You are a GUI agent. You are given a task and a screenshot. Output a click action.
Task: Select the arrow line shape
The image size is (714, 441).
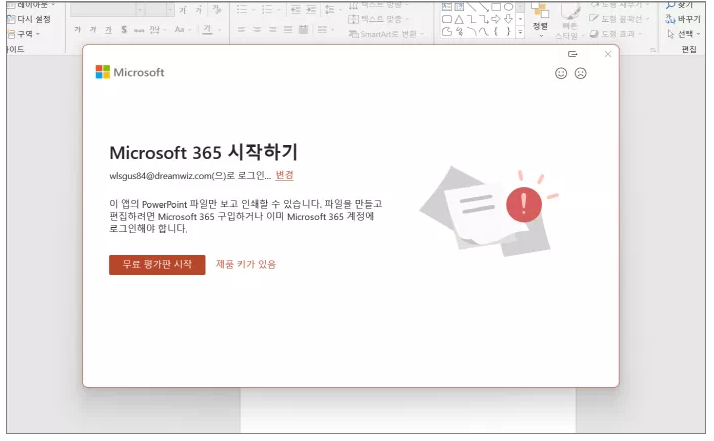484,6
